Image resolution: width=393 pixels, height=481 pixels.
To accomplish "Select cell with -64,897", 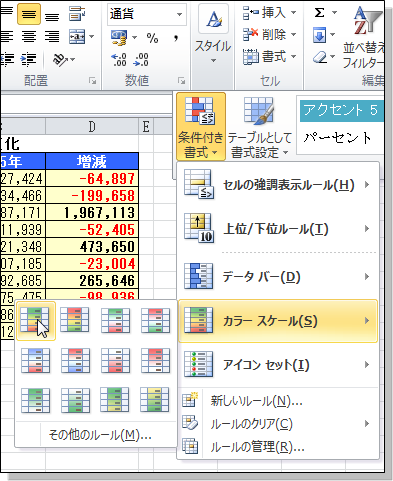I will [x=92, y=178].
